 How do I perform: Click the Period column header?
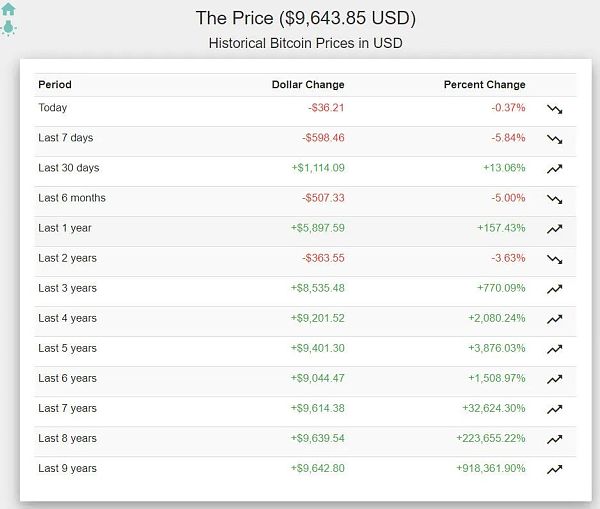[55, 85]
